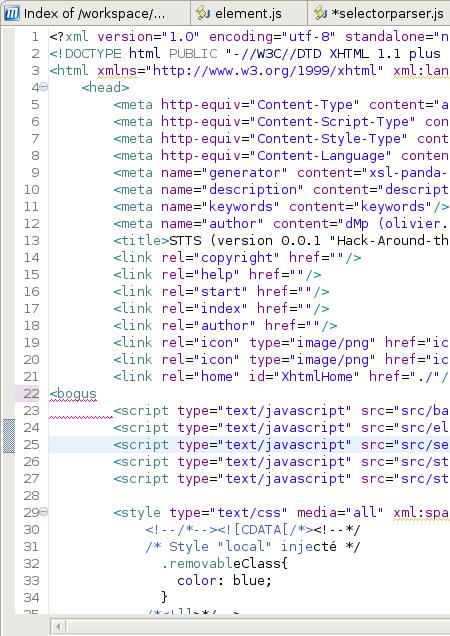Screen dimensions: 450x636
Task: Click the .removableClass selector
Action: [224, 565]
